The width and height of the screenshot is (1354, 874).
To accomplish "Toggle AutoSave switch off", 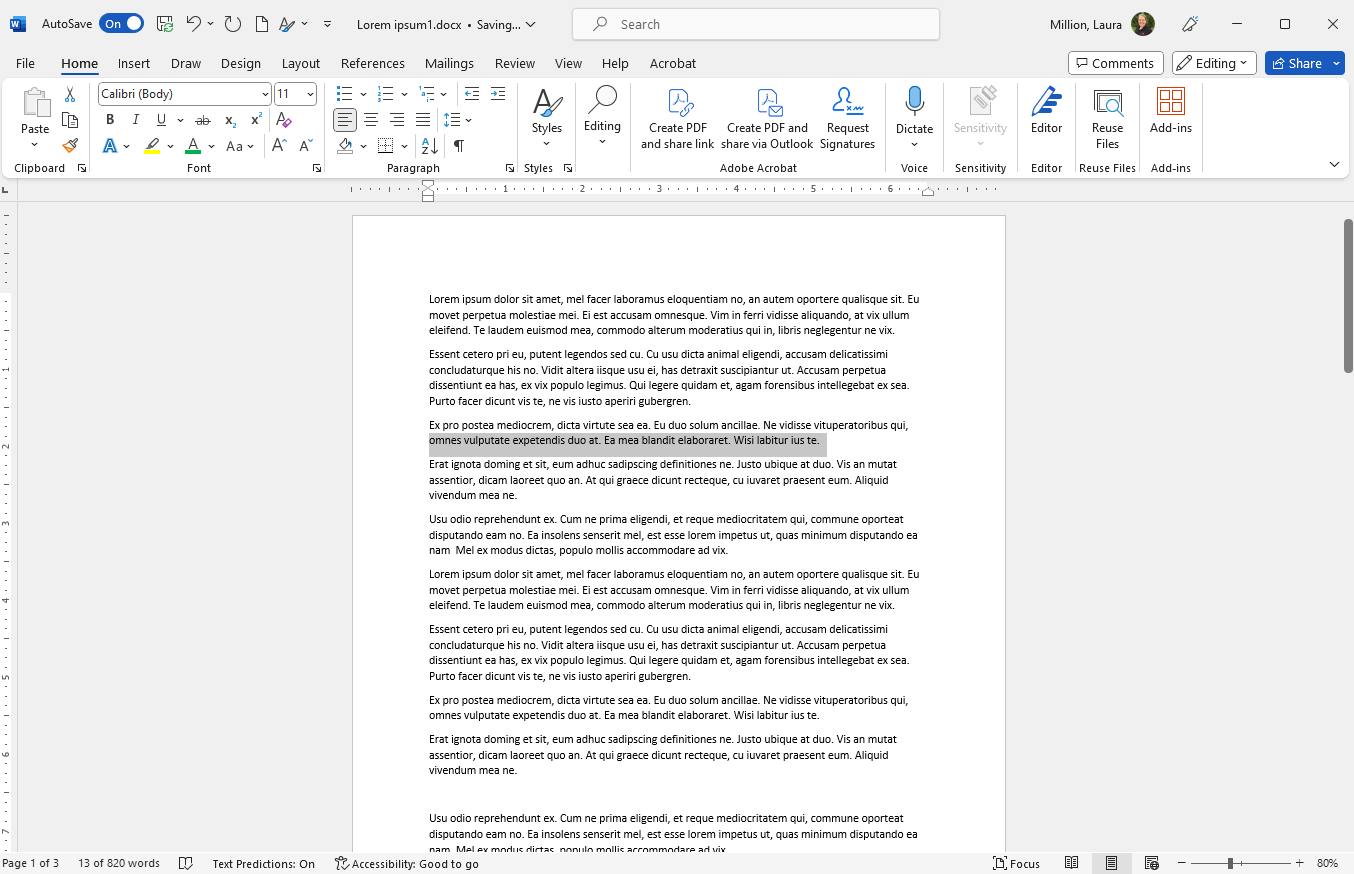I will click(121, 24).
